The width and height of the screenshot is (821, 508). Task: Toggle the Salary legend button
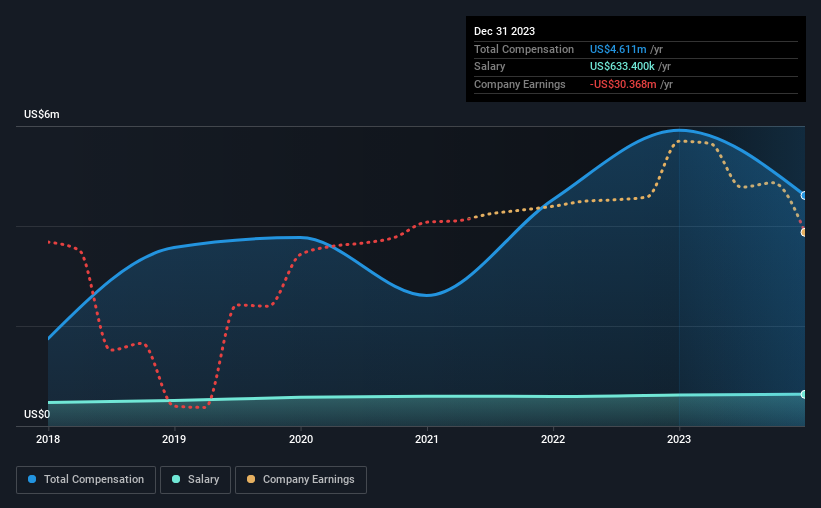(x=195, y=480)
